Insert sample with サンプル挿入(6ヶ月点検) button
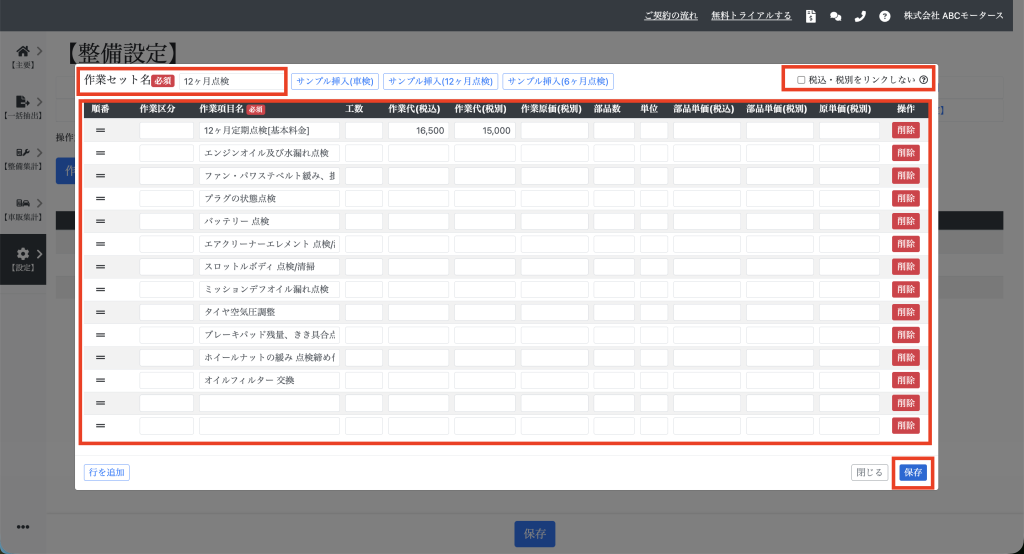This screenshot has height=554, width=1024. point(558,81)
